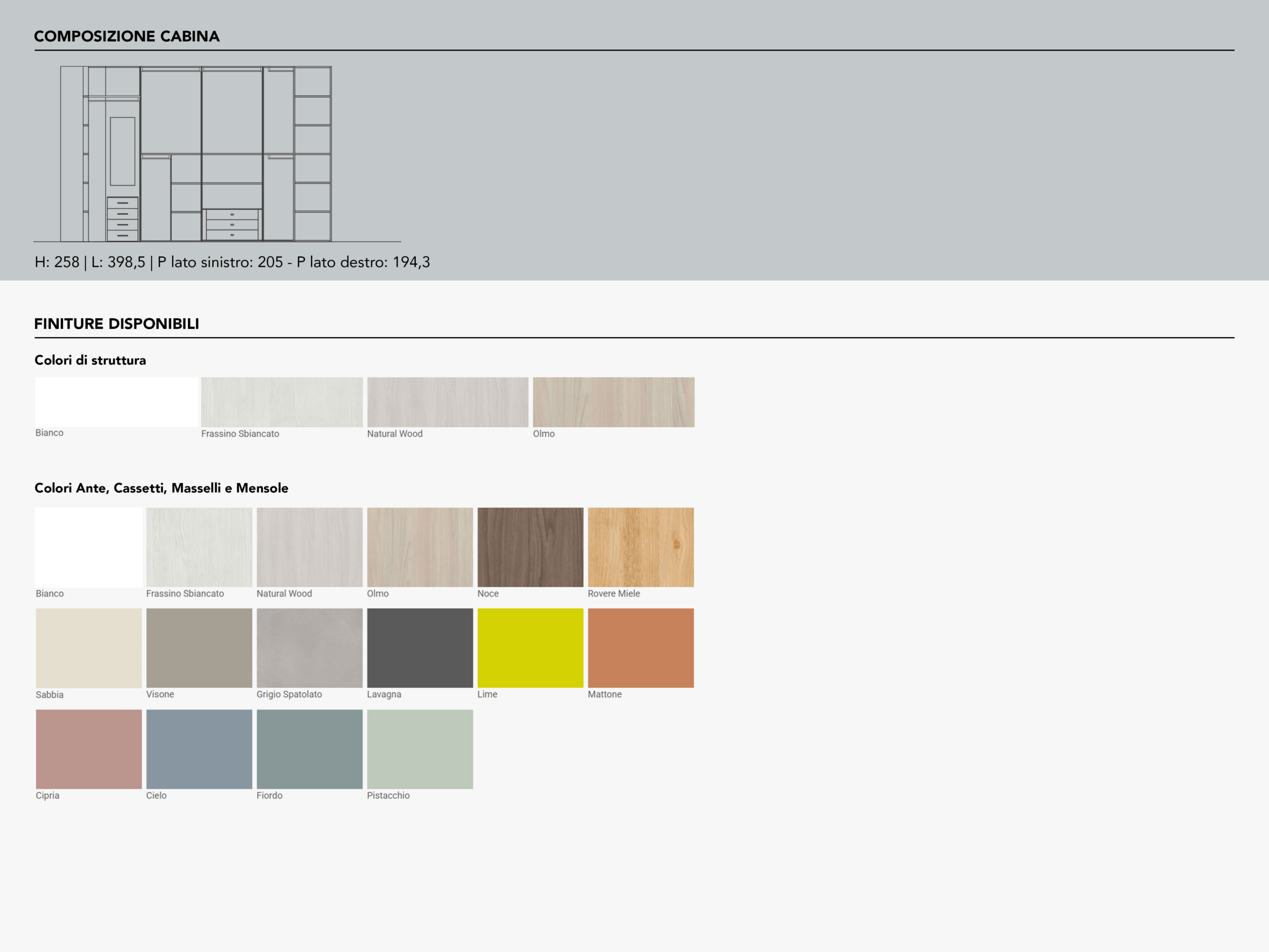Select the Pistacchio pale green swatch
Image resolution: width=1269 pixels, height=952 pixels.
420,749
